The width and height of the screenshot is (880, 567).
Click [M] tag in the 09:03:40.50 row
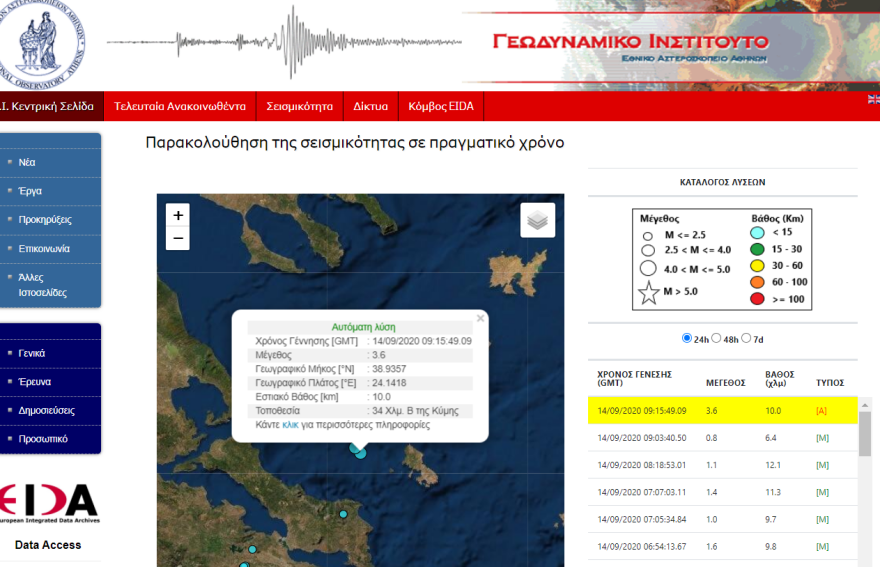pos(822,438)
